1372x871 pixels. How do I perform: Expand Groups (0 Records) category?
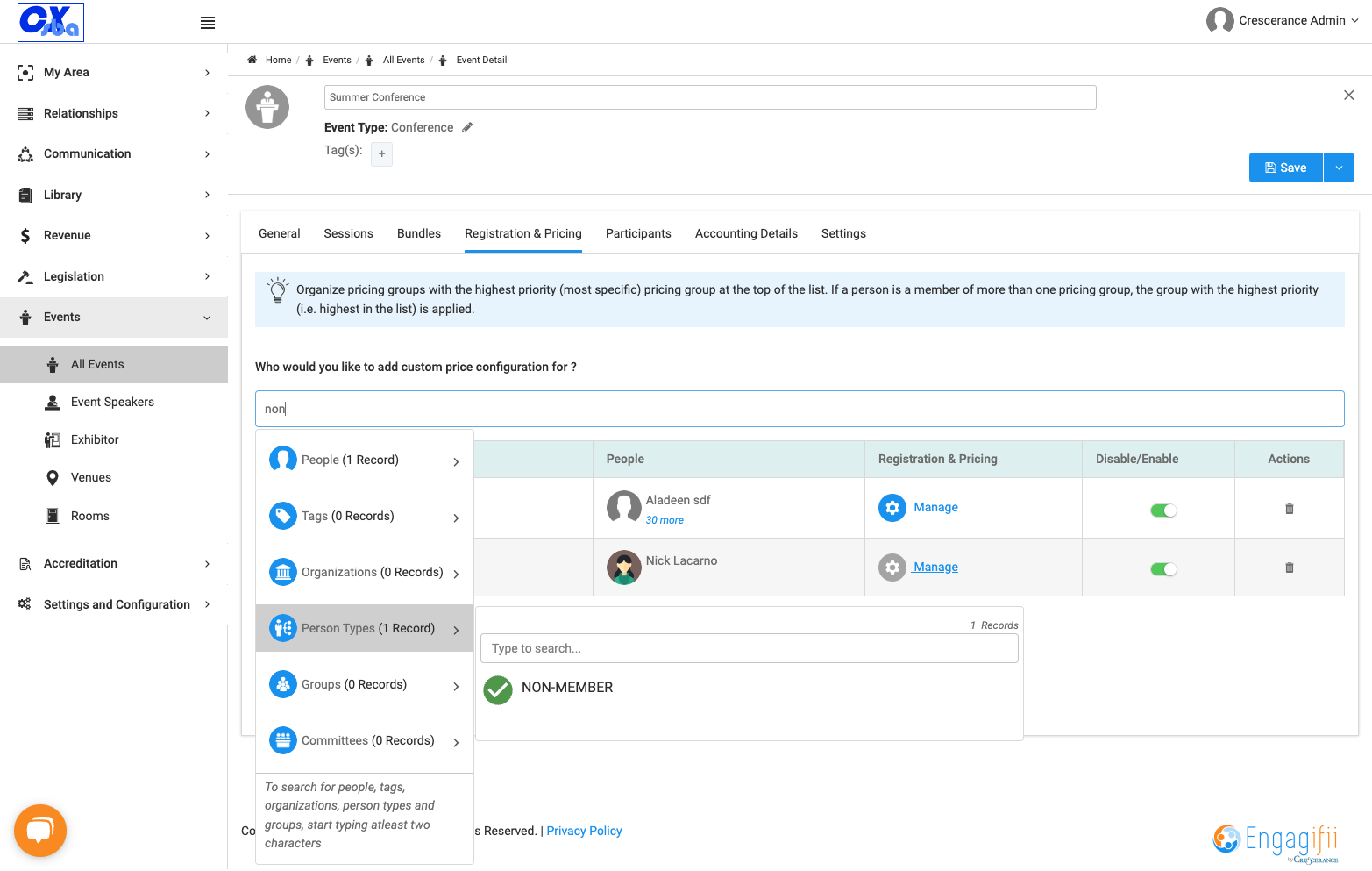click(365, 684)
